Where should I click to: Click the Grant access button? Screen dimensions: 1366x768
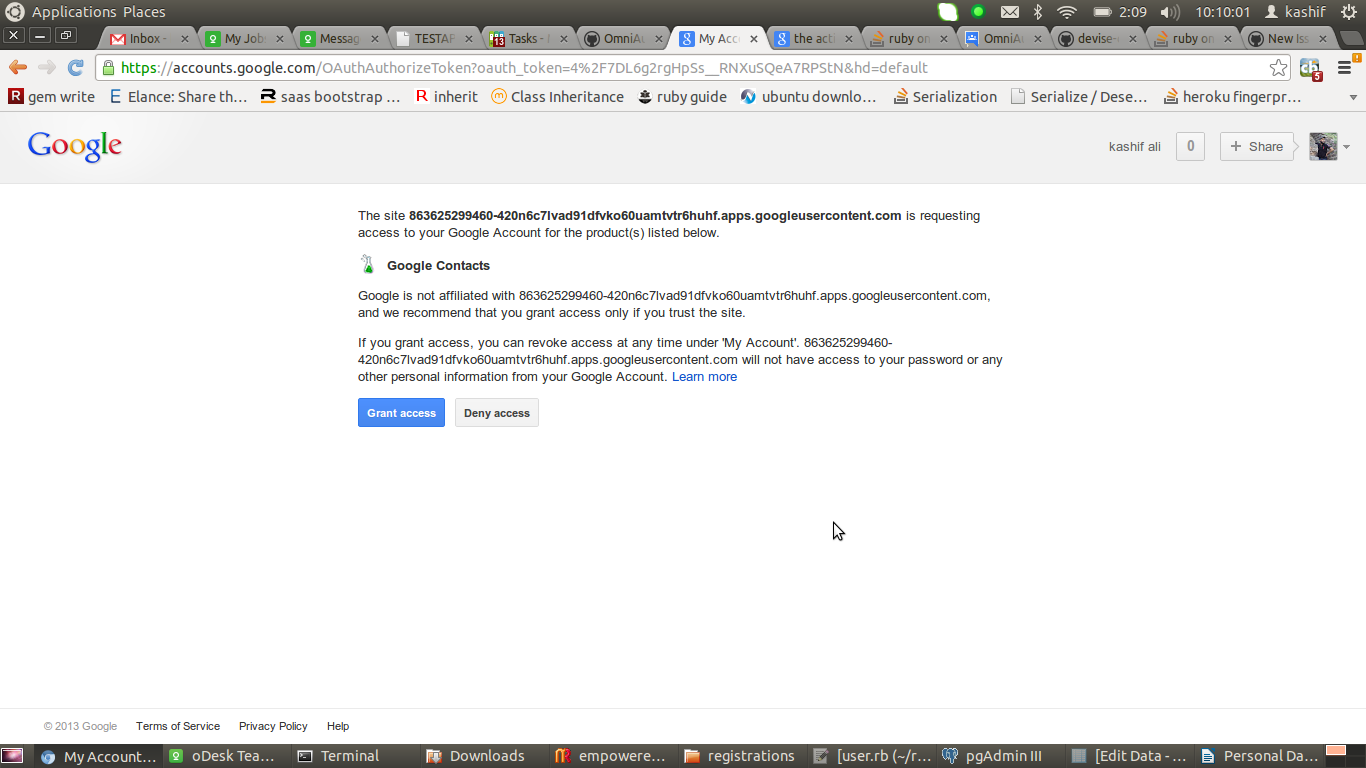point(401,413)
